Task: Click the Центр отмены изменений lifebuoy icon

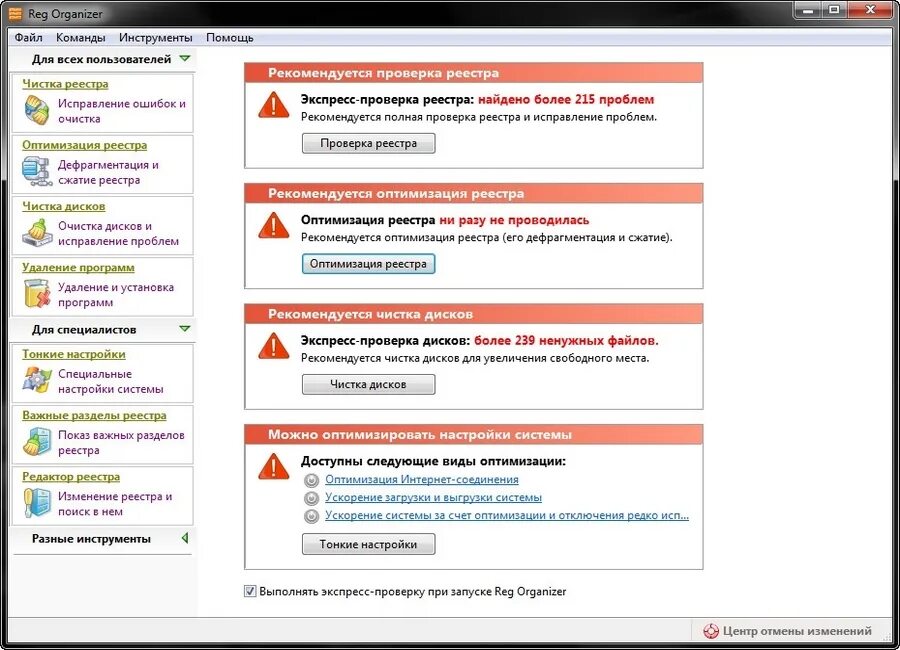Action: (711, 630)
